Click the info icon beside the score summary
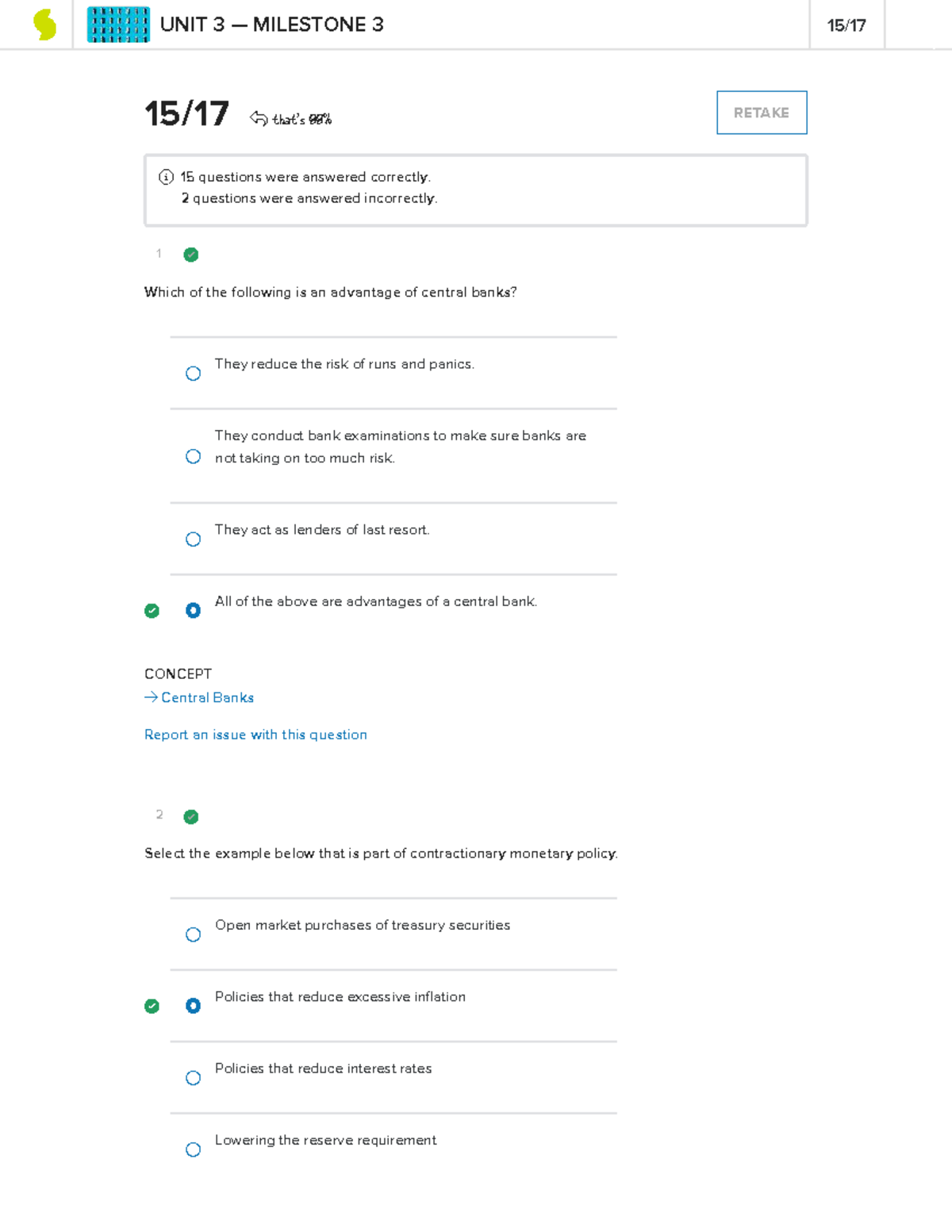The image size is (952, 1232). point(164,177)
